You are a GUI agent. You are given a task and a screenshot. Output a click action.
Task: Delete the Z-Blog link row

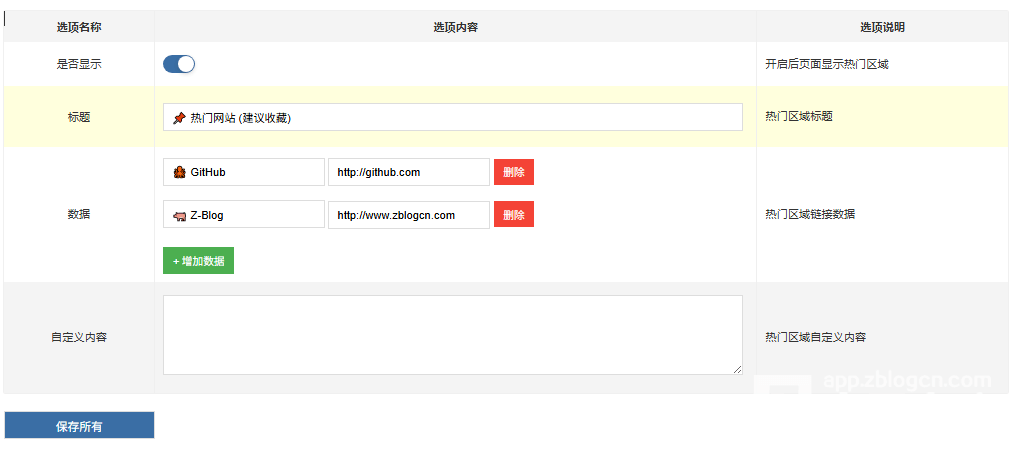513,215
